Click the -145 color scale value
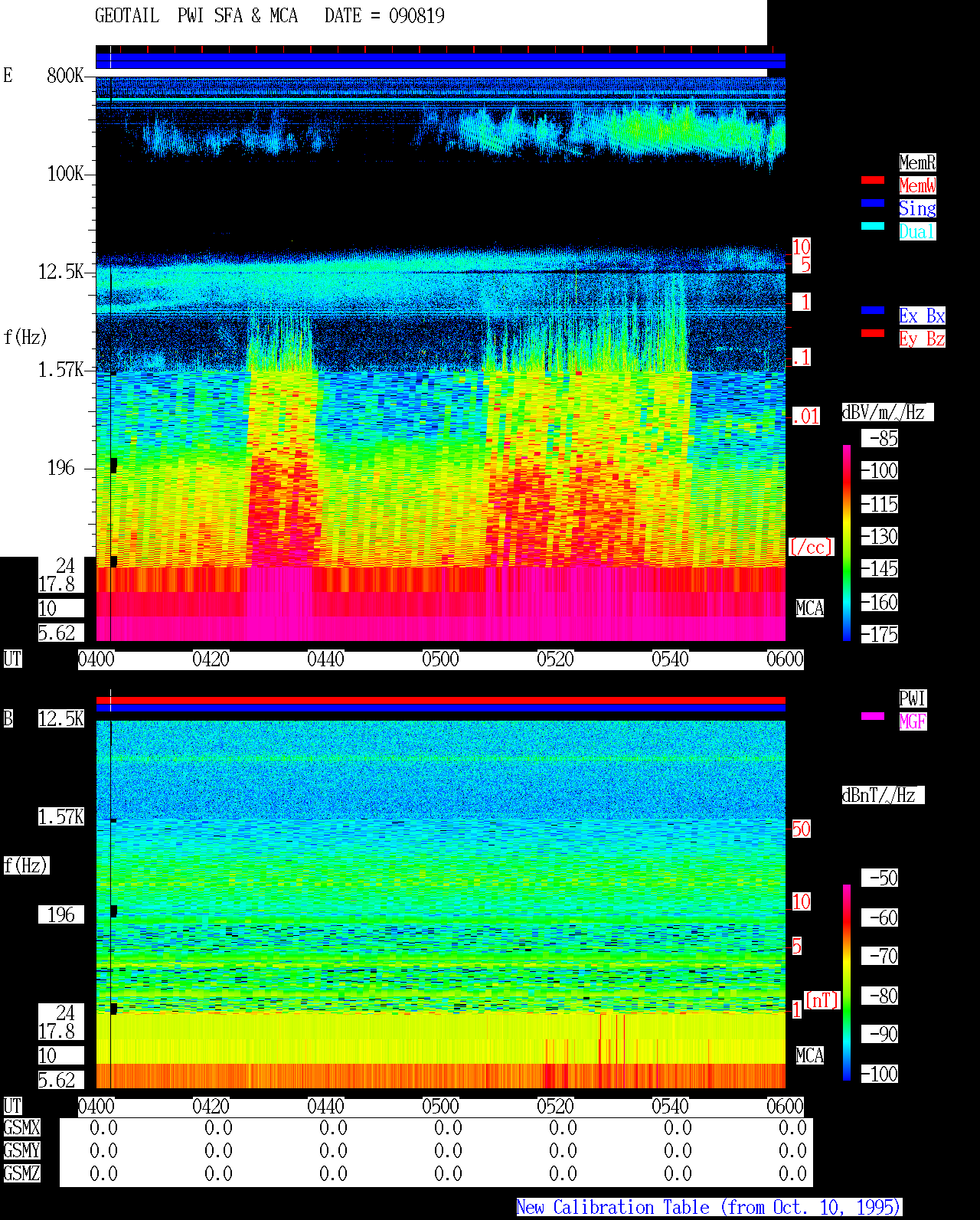The image size is (980, 1220). pyautogui.click(x=880, y=568)
